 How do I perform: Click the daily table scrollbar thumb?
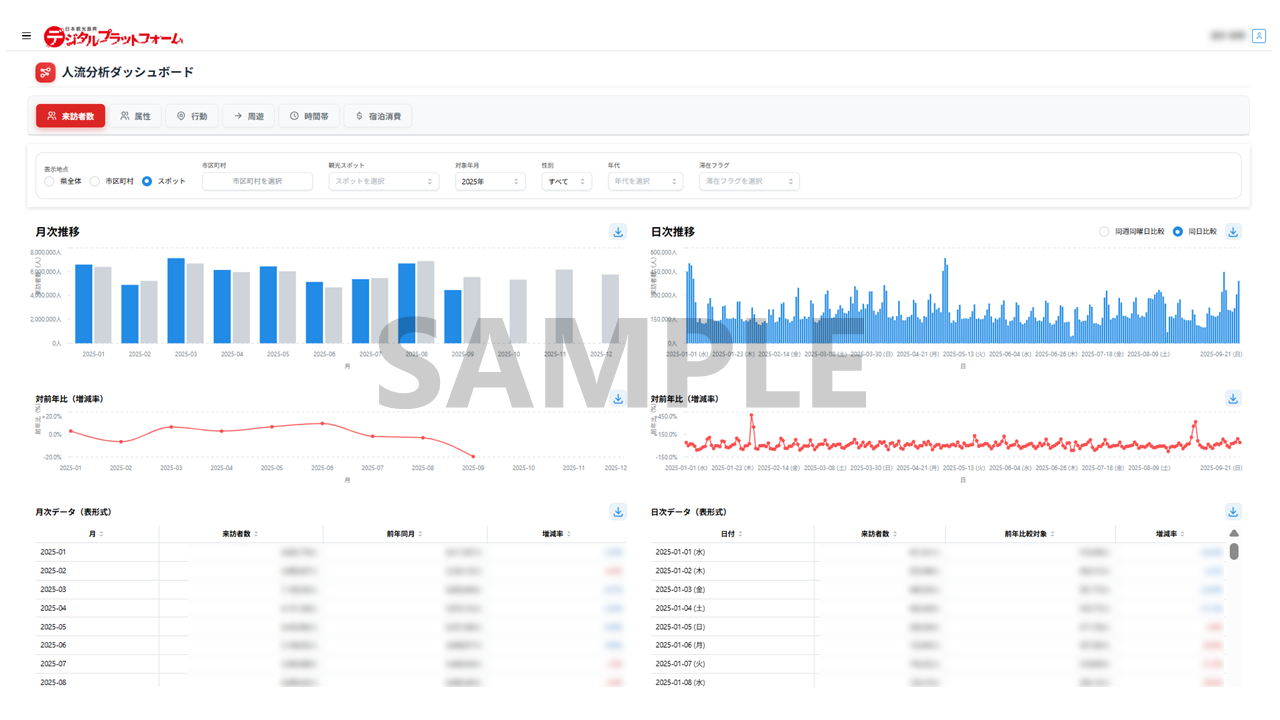(x=1234, y=551)
